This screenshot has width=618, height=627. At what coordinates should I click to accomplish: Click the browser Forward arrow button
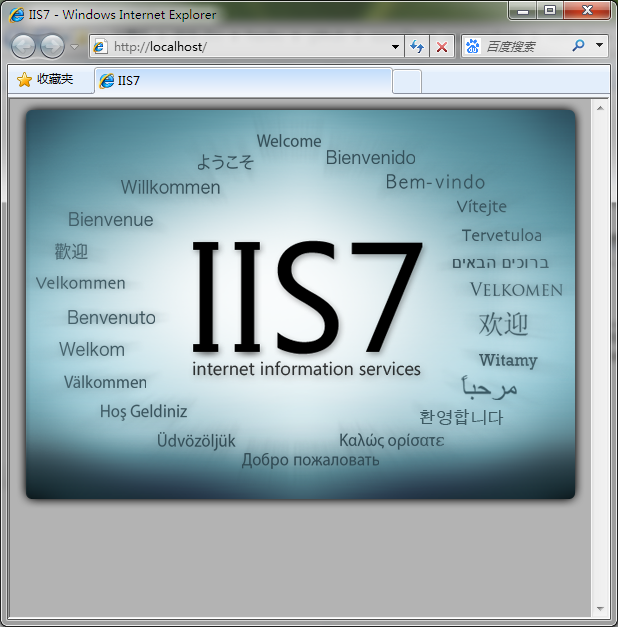(52, 46)
